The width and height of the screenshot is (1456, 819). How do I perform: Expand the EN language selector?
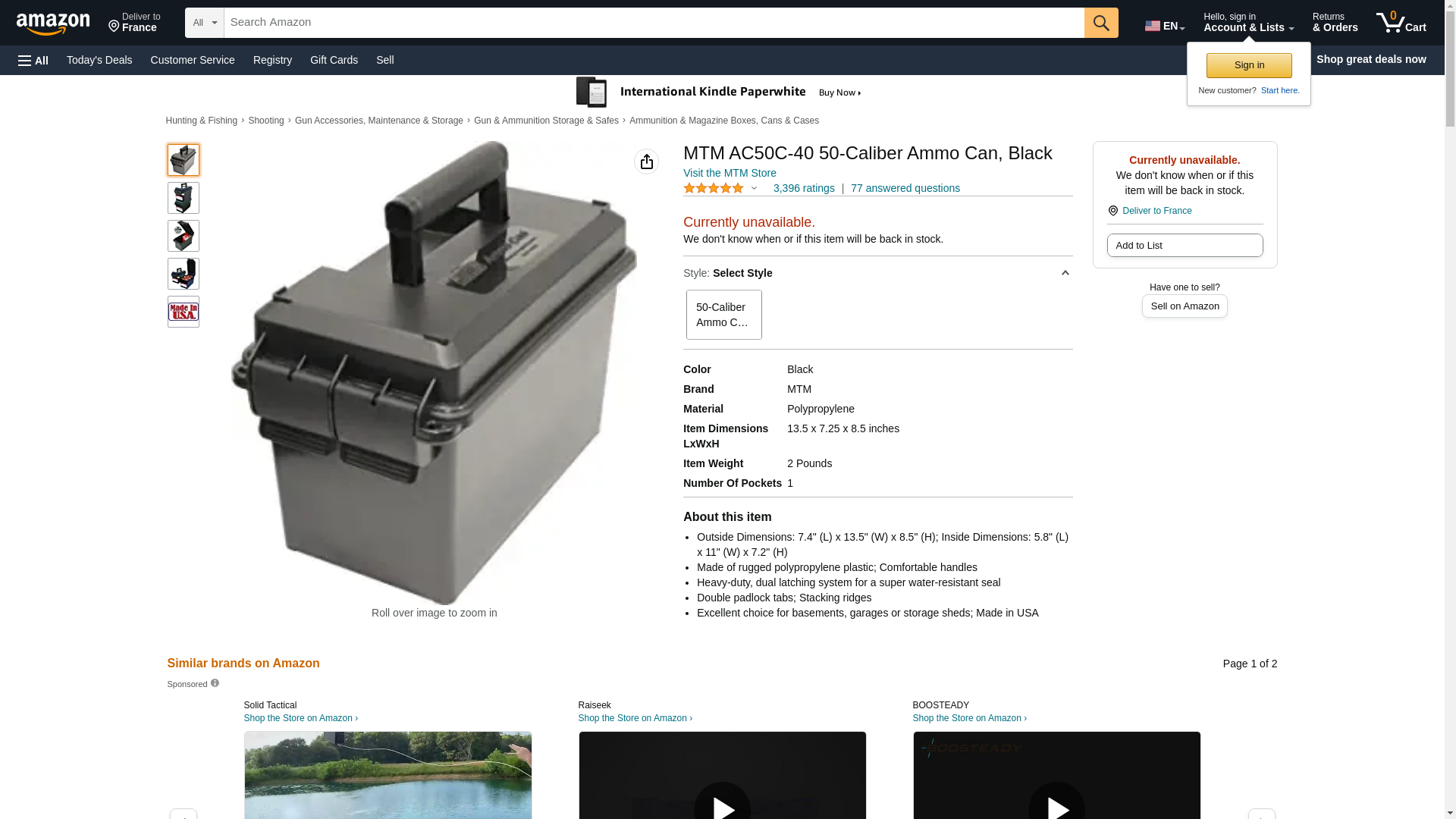[x=1165, y=26]
